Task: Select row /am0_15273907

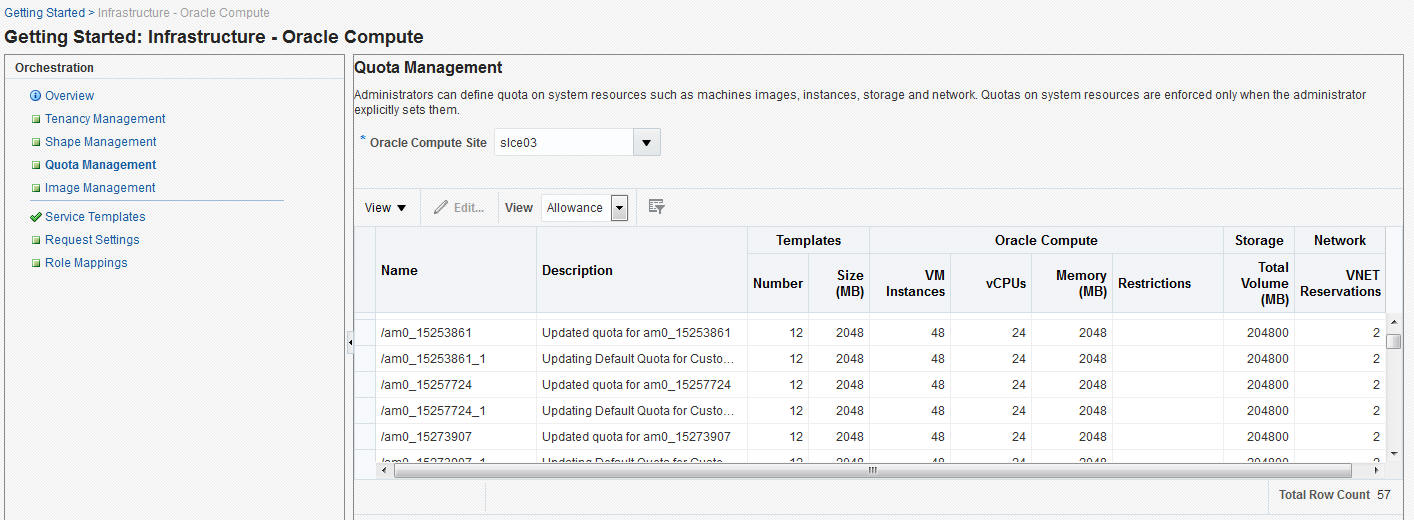Action: (x=870, y=437)
